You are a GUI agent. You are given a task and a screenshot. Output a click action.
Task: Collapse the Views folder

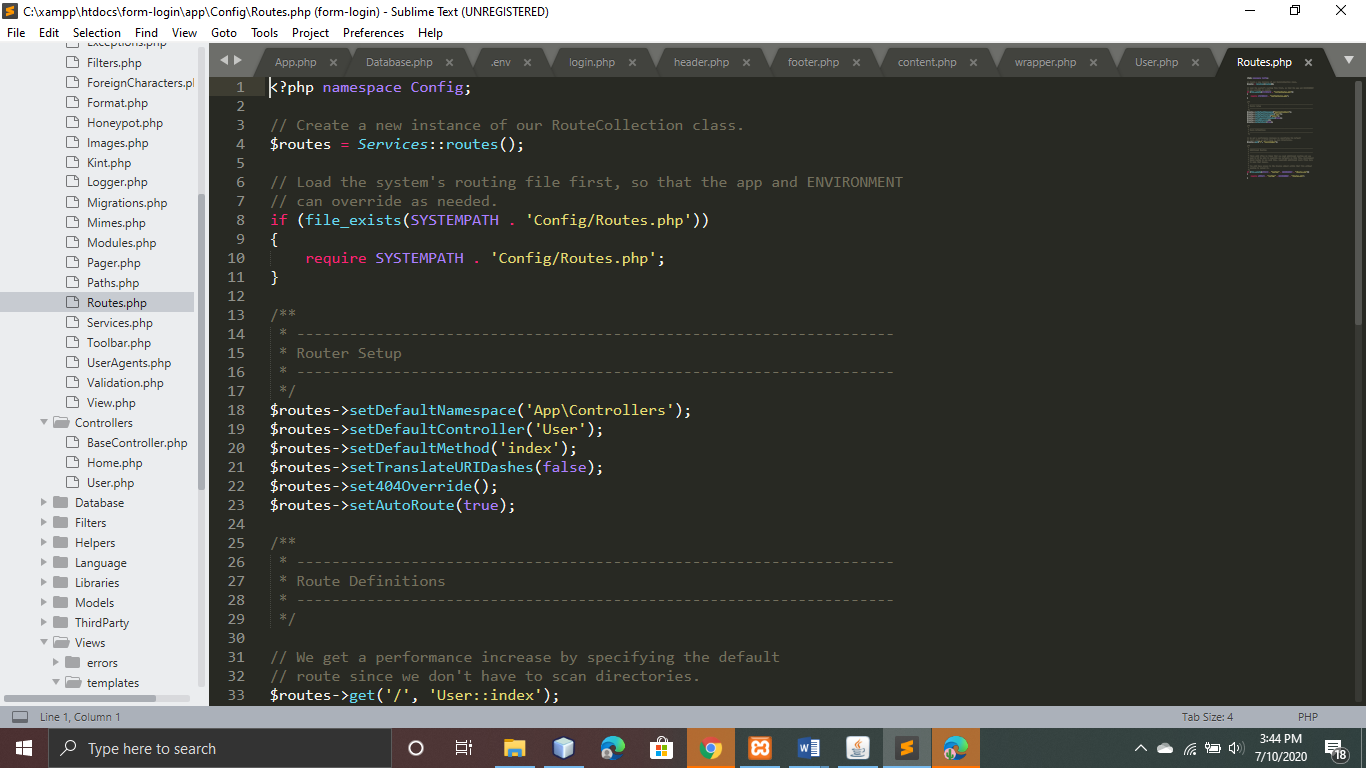pyautogui.click(x=44, y=643)
